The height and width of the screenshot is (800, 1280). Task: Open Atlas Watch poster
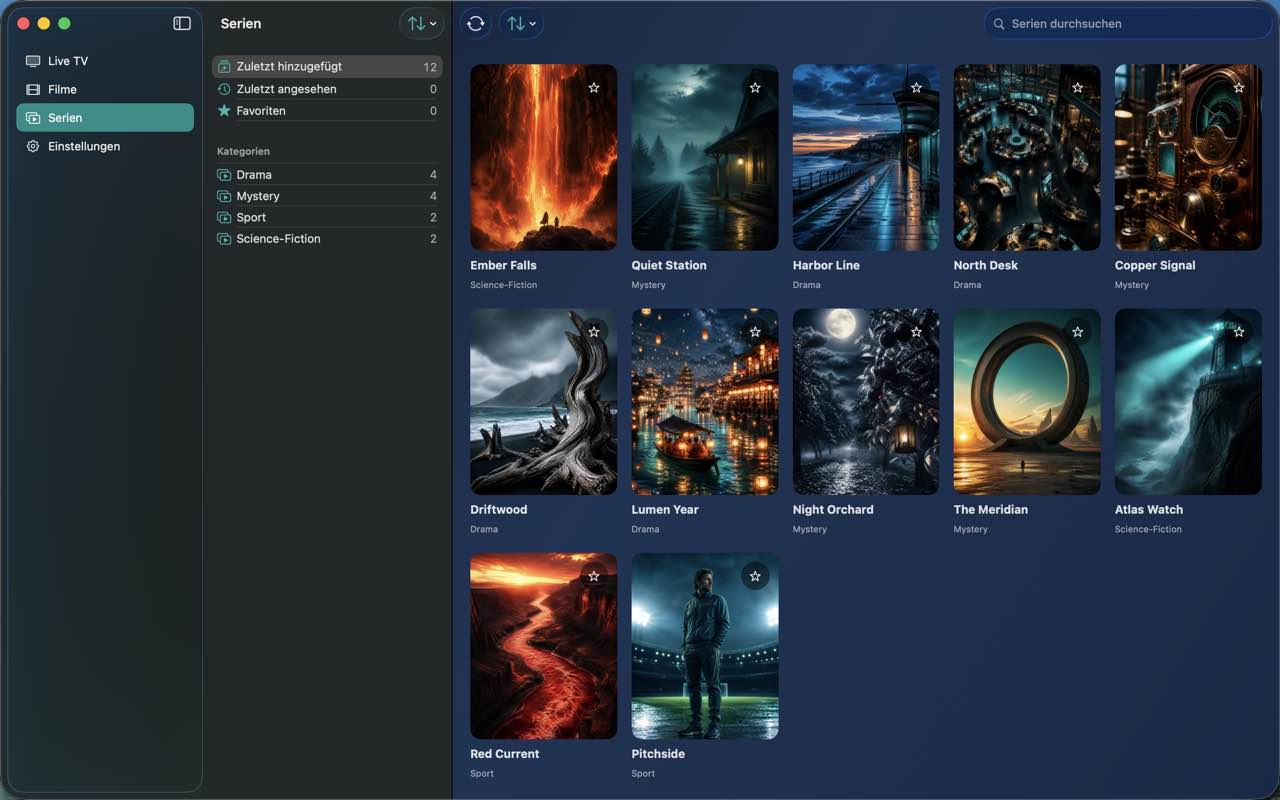[1188, 402]
